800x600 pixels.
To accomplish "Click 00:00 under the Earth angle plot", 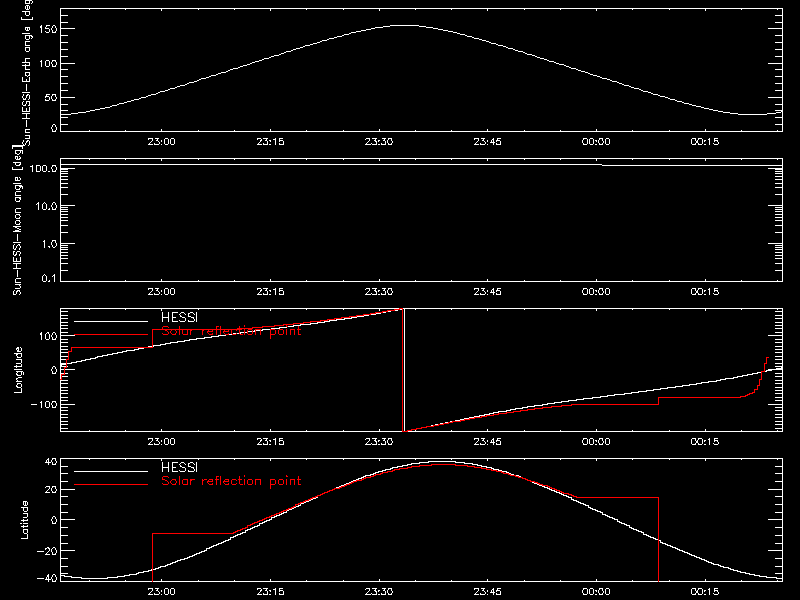I will point(596,141).
